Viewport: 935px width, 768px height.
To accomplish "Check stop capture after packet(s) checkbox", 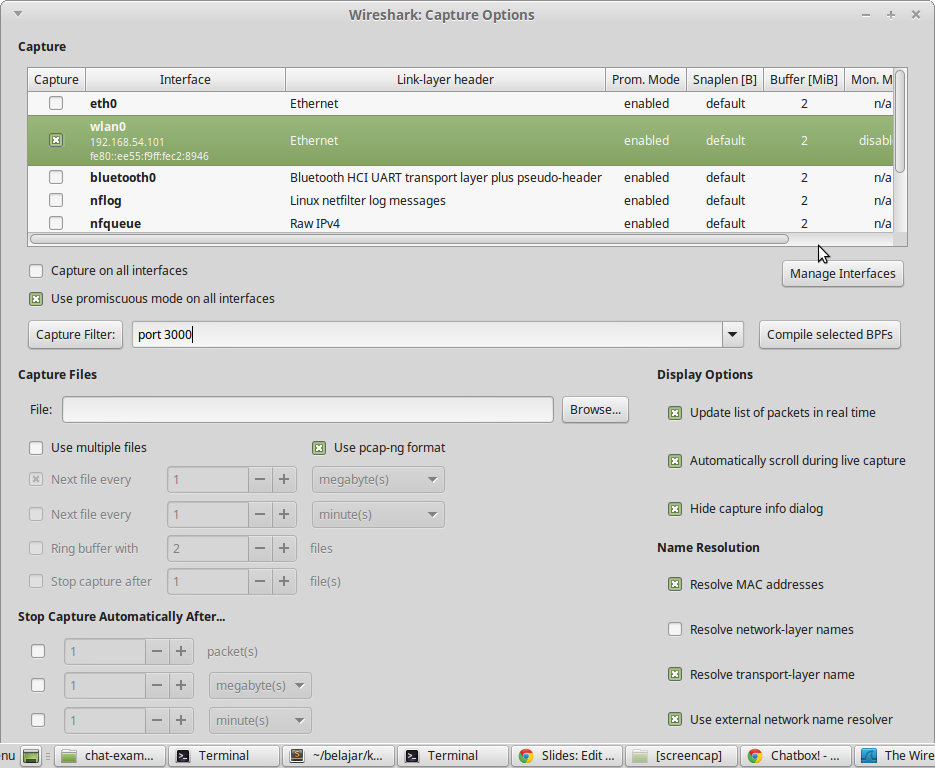I will click(38, 651).
